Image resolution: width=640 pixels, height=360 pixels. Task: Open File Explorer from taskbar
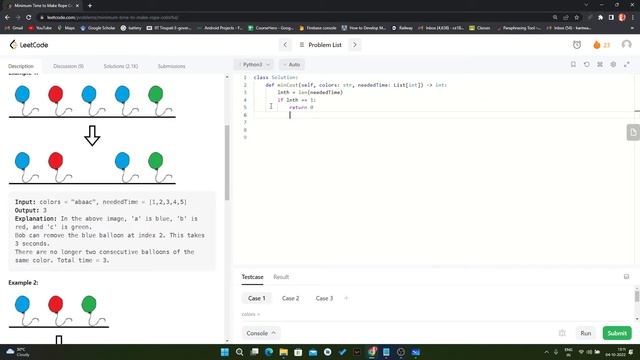point(283,352)
